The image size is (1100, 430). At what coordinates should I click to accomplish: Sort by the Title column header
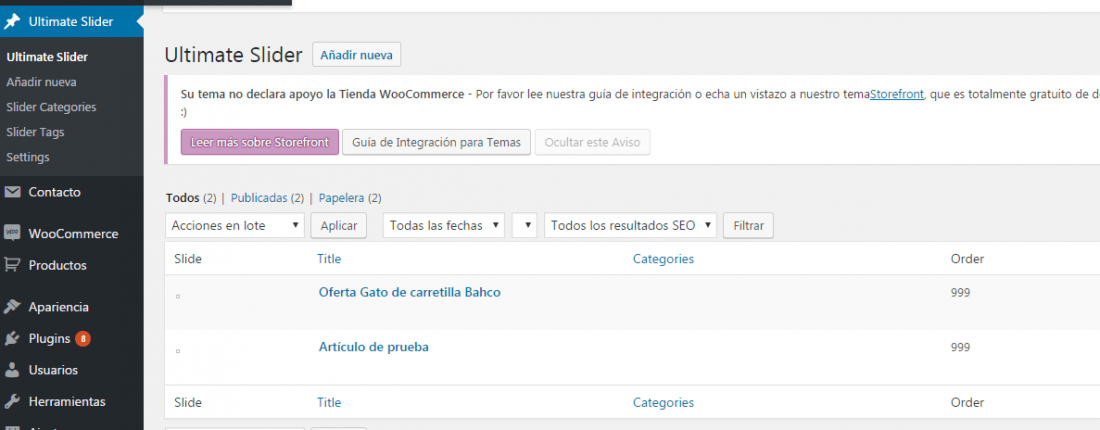329,259
